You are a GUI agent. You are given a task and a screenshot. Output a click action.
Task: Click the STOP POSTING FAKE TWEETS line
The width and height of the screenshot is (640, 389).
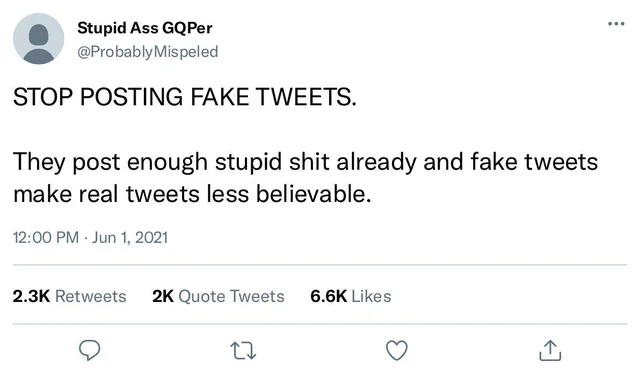(x=185, y=97)
